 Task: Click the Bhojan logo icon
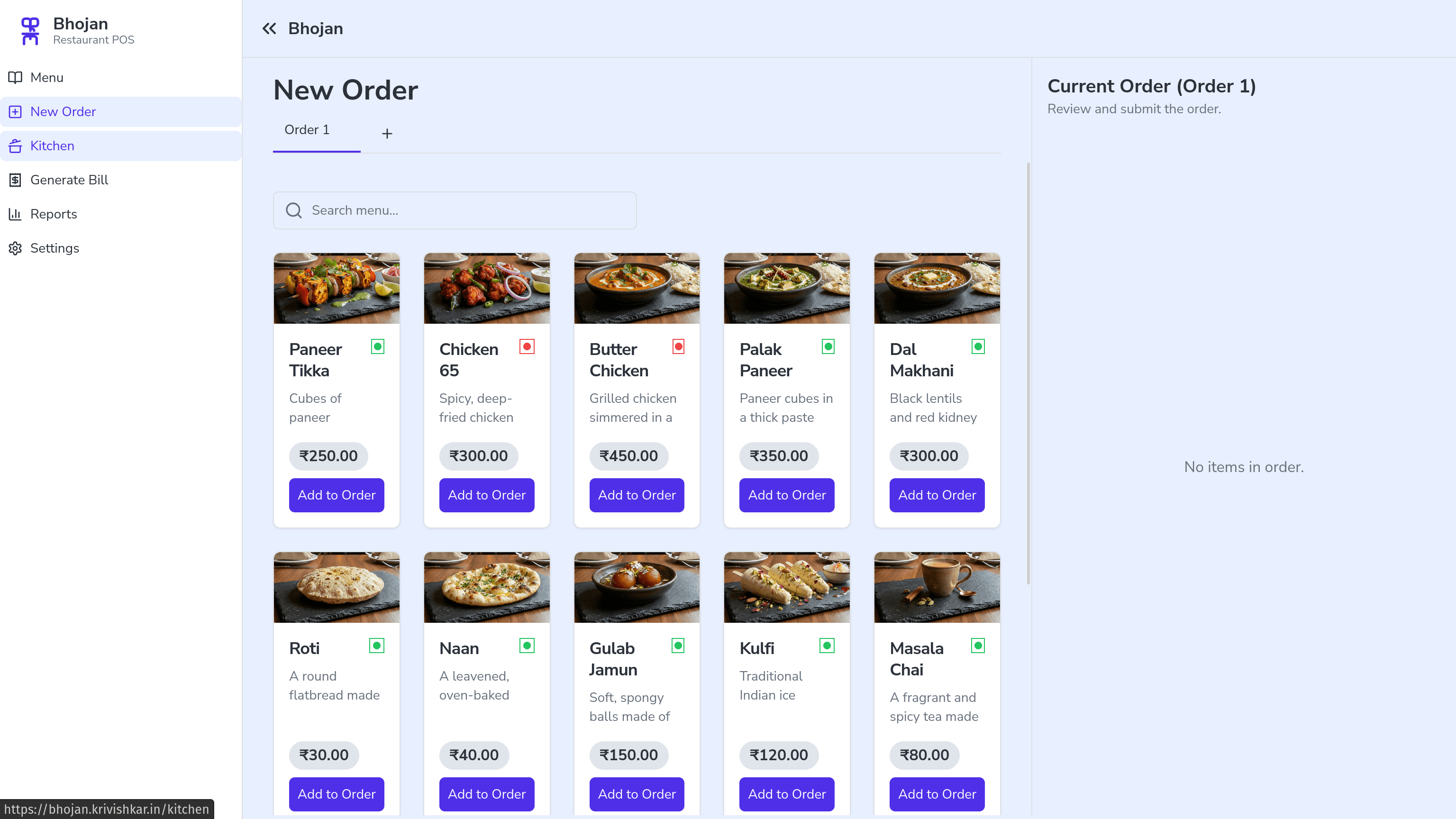pyautogui.click(x=29, y=31)
